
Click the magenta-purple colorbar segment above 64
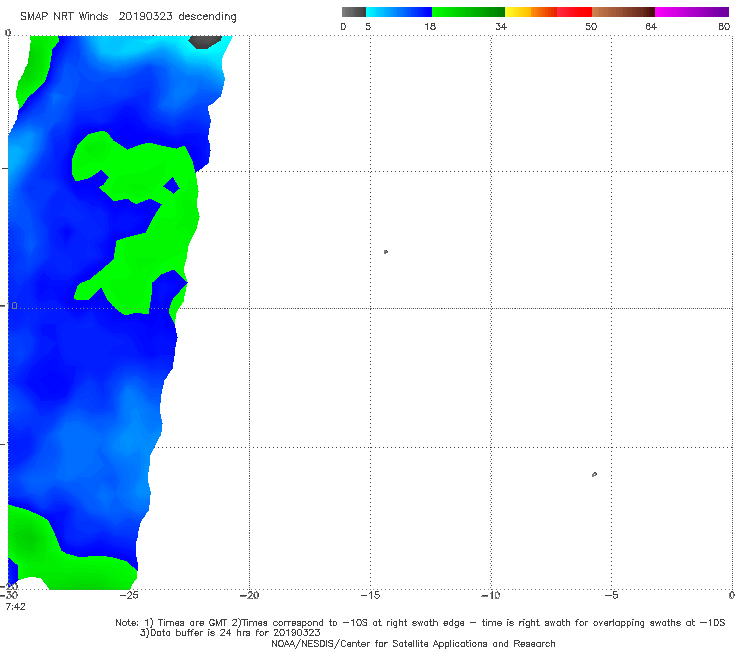tap(692, 12)
